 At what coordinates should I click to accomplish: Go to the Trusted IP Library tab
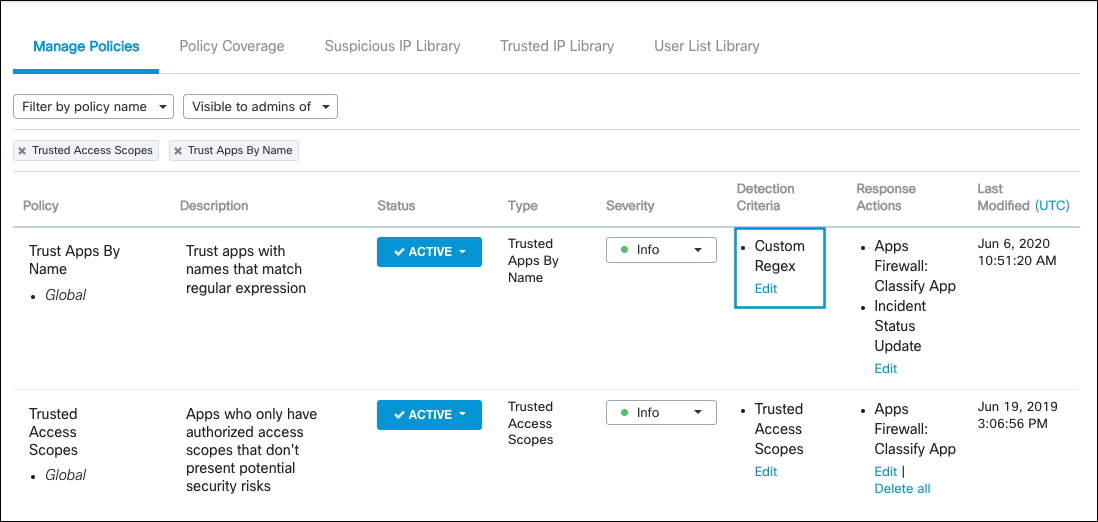click(x=557, y=46)
